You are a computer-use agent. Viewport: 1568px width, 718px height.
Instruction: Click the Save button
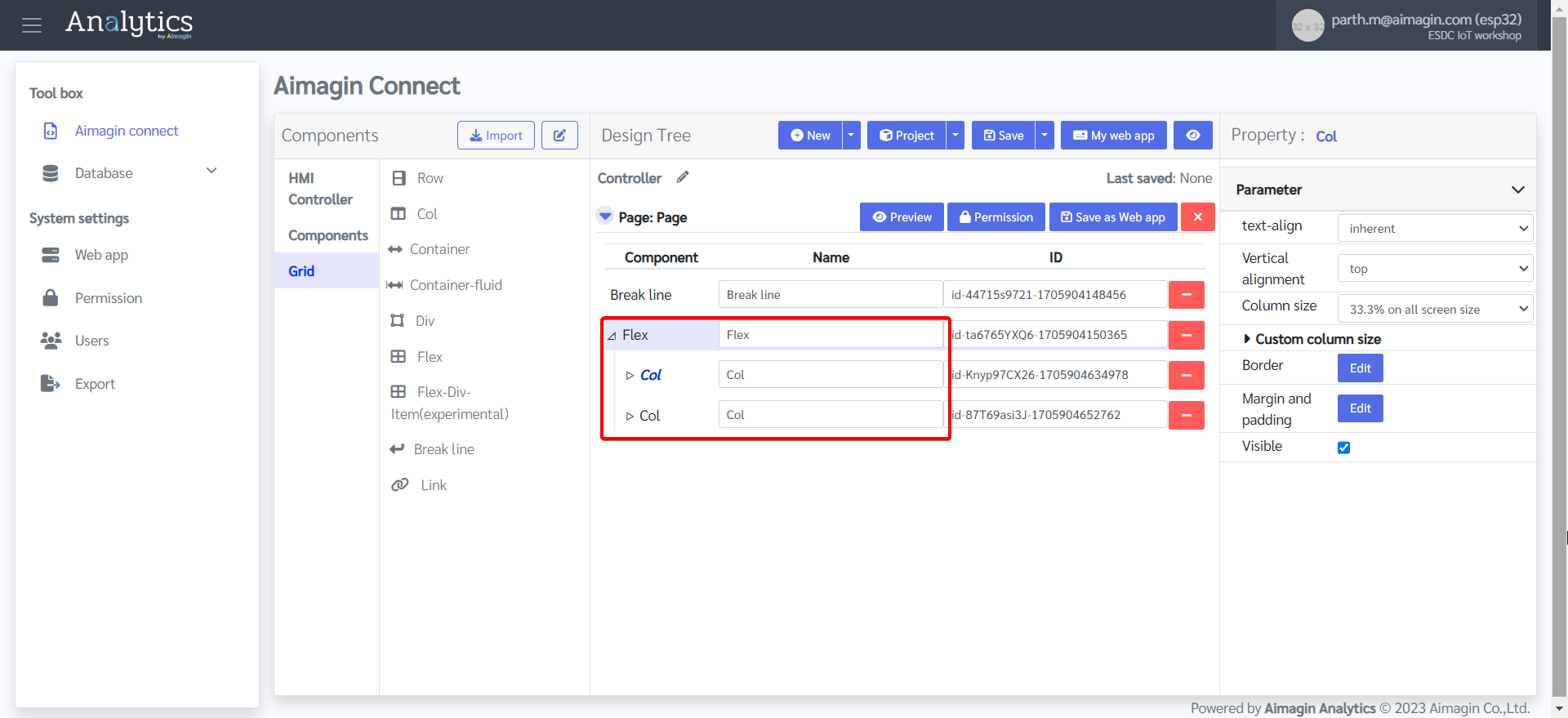click(1004, 136)
